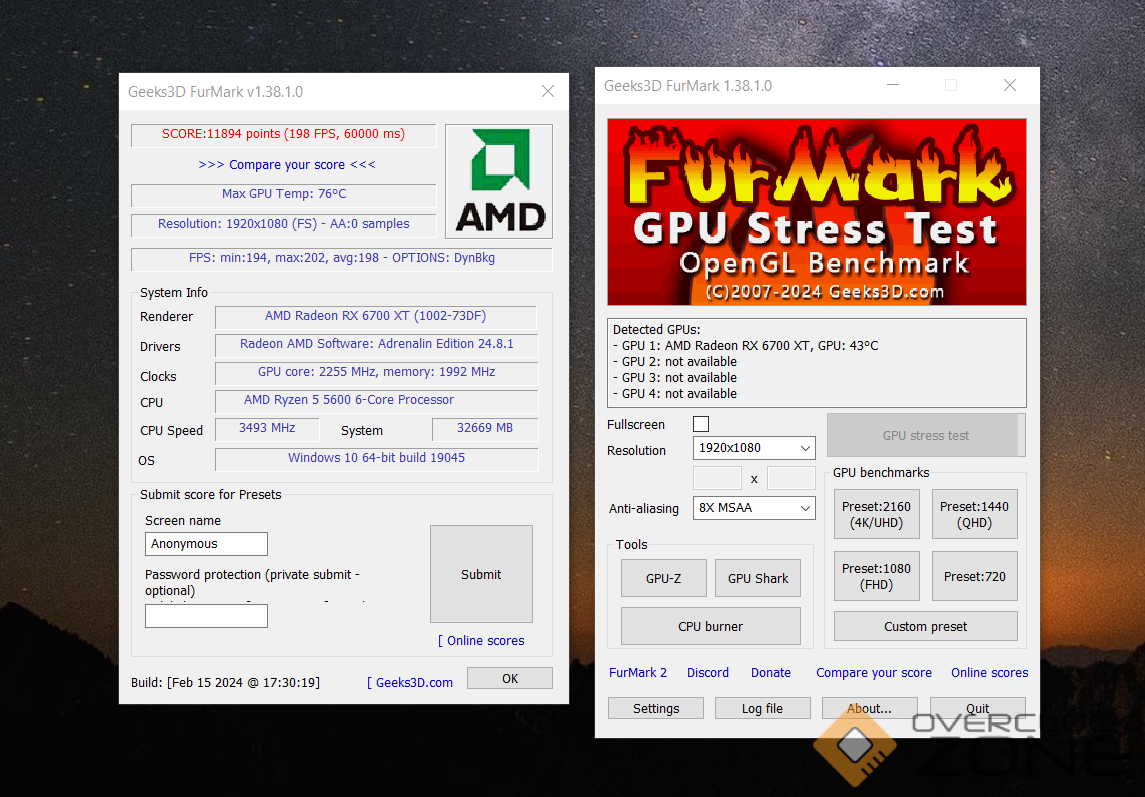Viewport: 1145px width, 797px height.
Task: Open '[ Online scores' link in score window
Action: point(481,641)
